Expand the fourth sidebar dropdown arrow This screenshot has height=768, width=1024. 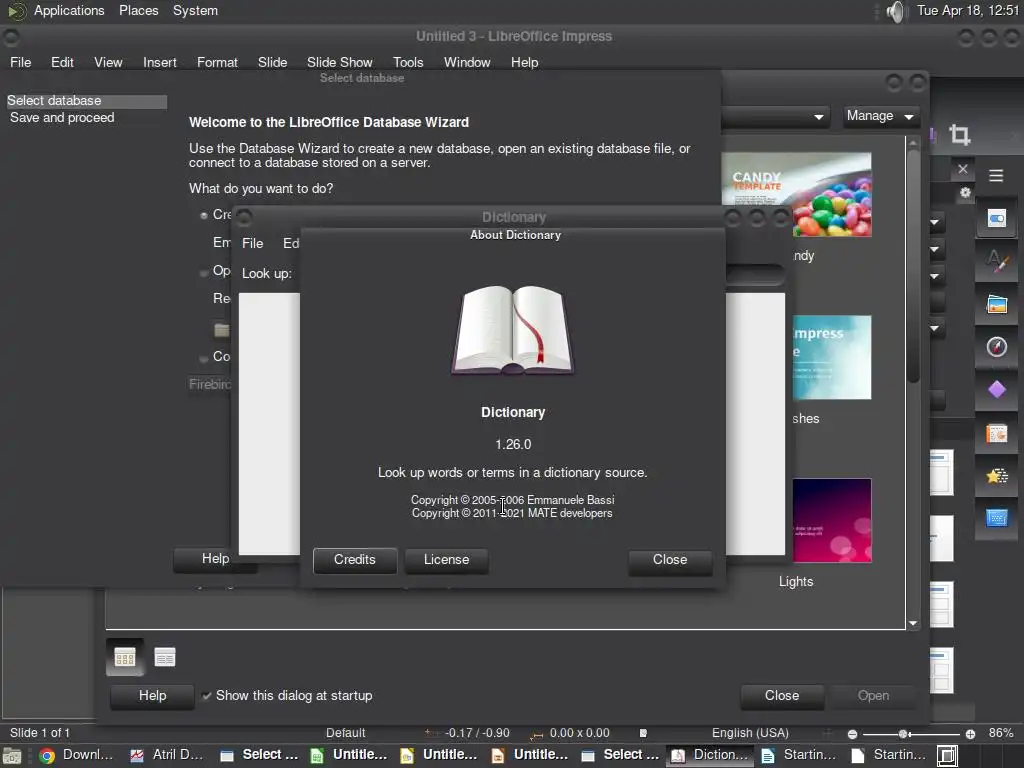(x=935, y=328)
